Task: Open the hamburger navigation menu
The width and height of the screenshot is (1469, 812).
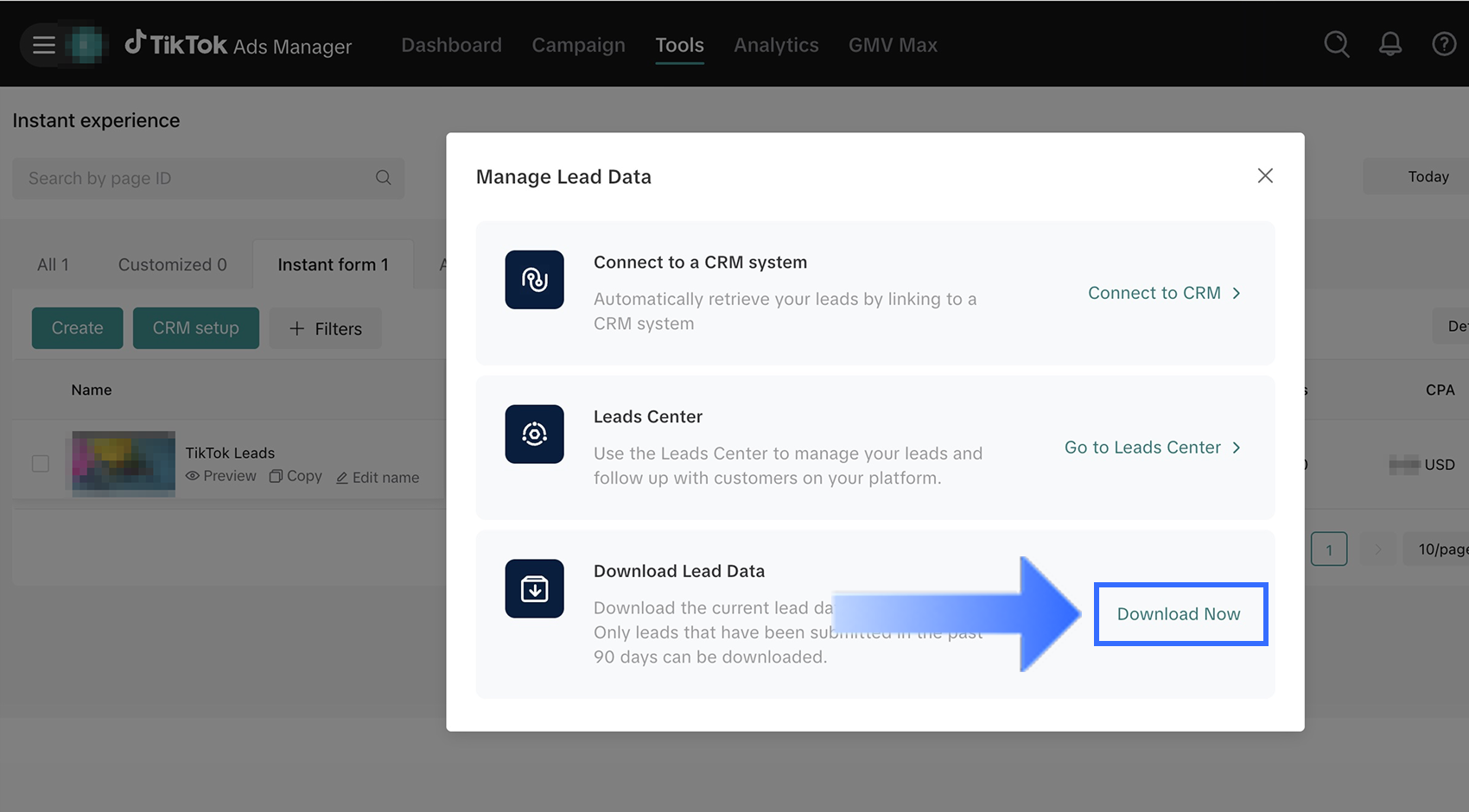Action: [x=44, y=45]
